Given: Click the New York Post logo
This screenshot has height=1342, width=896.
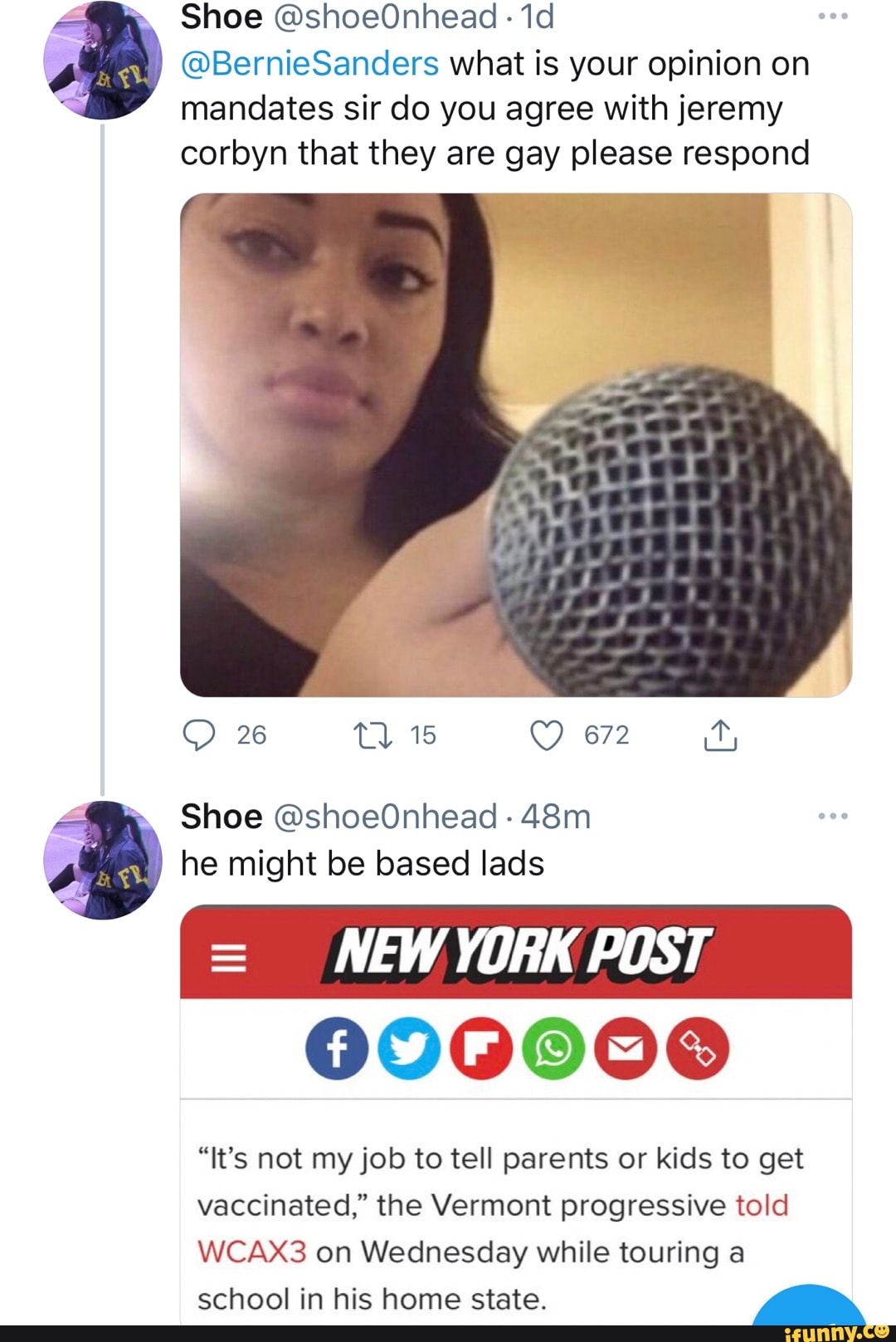Looking at the screenshot, I should pyautogui.click(x=519, y=953).
